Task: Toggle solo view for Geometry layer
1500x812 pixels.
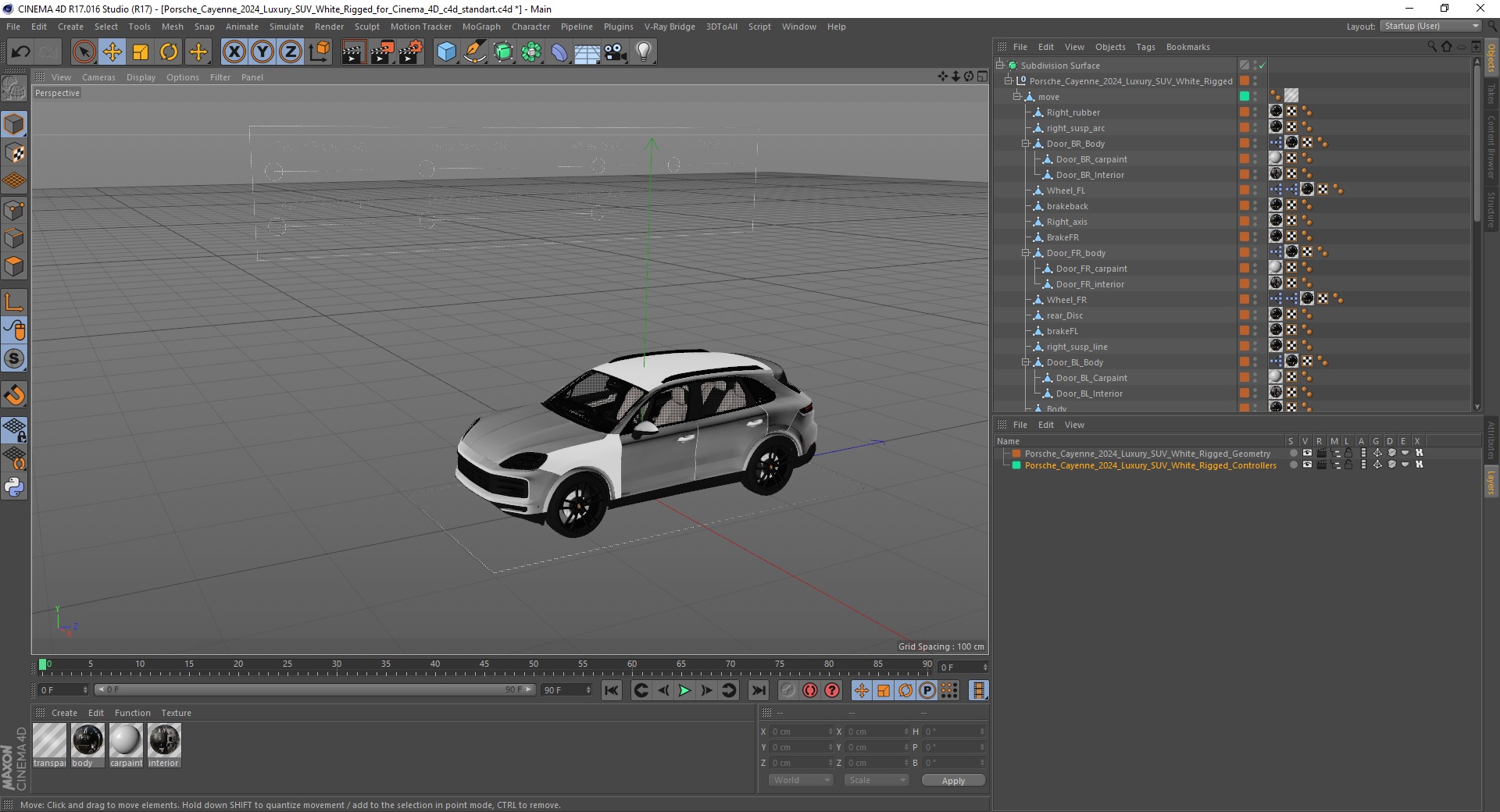Action: [1293, 453]
